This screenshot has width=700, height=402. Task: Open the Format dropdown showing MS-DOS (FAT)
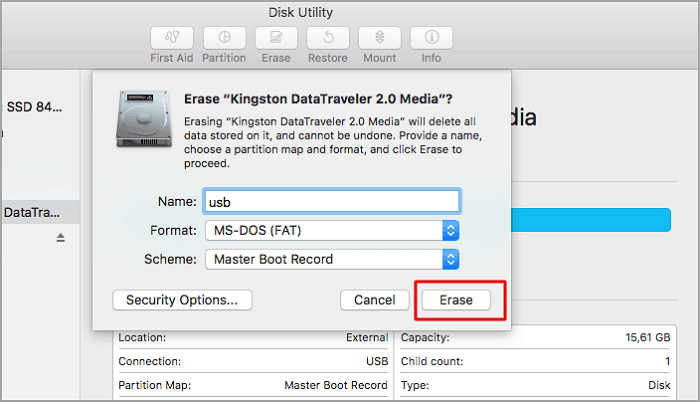(x=331, y=231)
